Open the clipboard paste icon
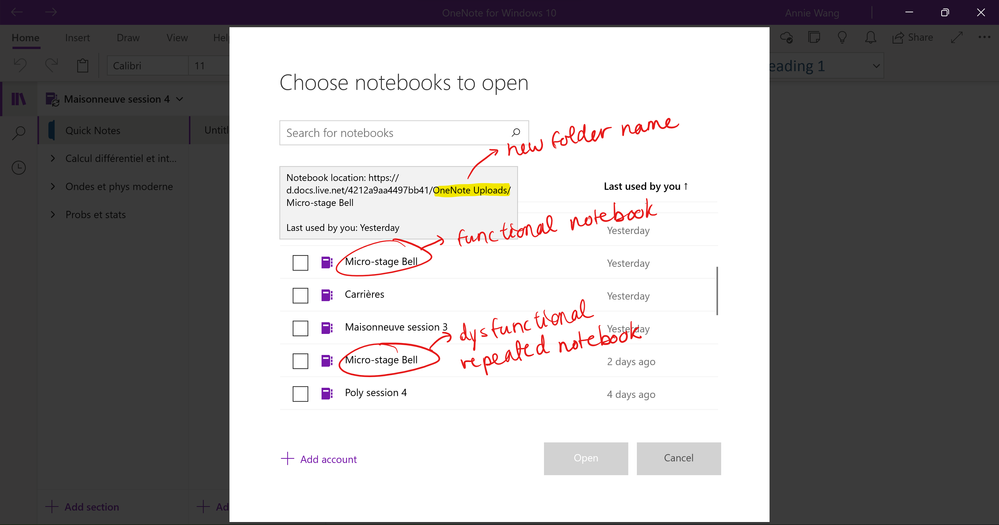The height and width of the screenshot is (525, 999). pos(83,65)
